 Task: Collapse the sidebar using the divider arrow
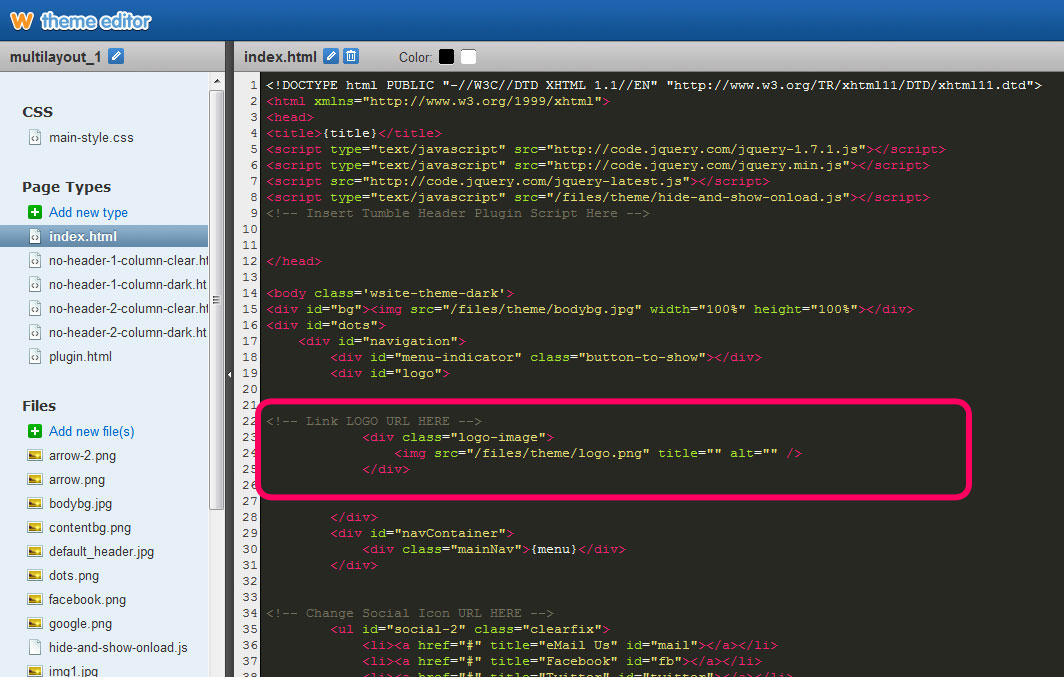229,374
